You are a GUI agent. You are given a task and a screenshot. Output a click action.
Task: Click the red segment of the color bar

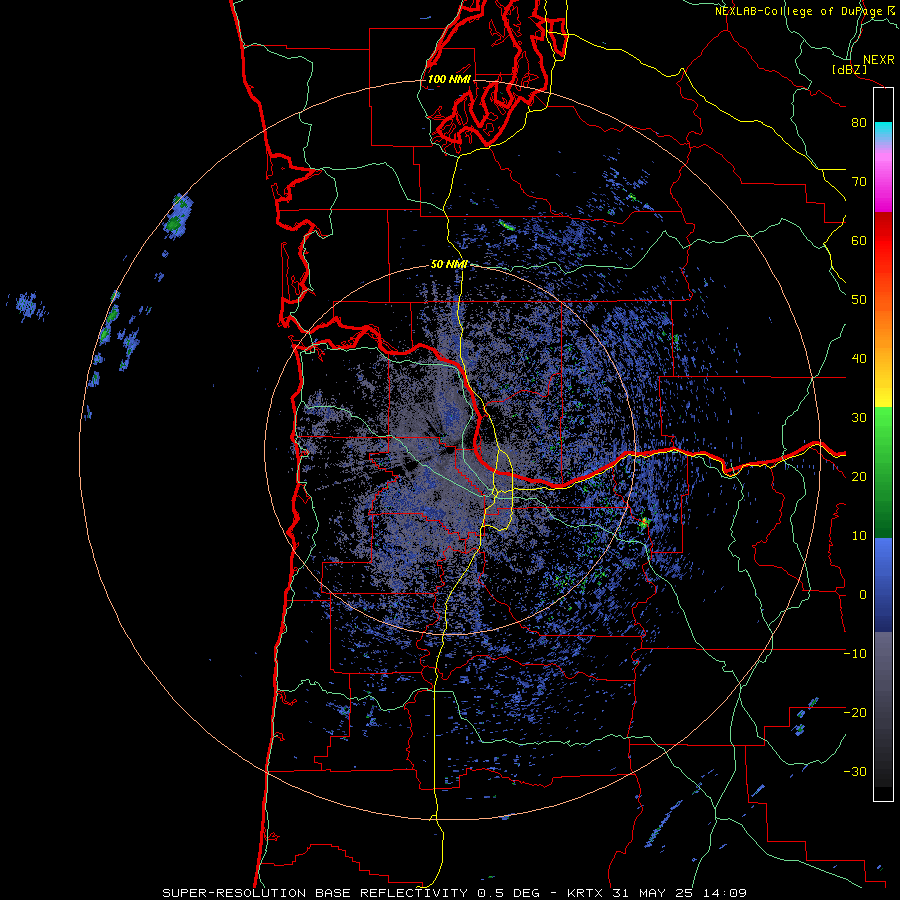(x=883, y=241)
